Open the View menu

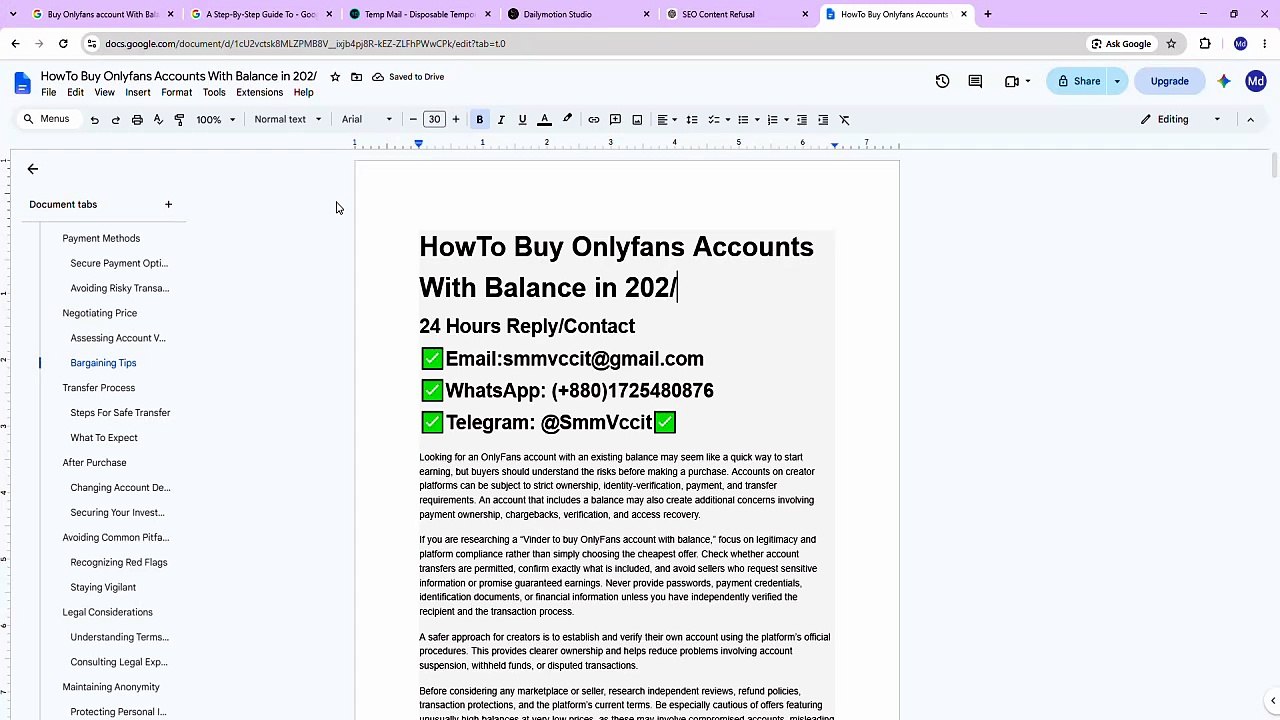point(104,92)
